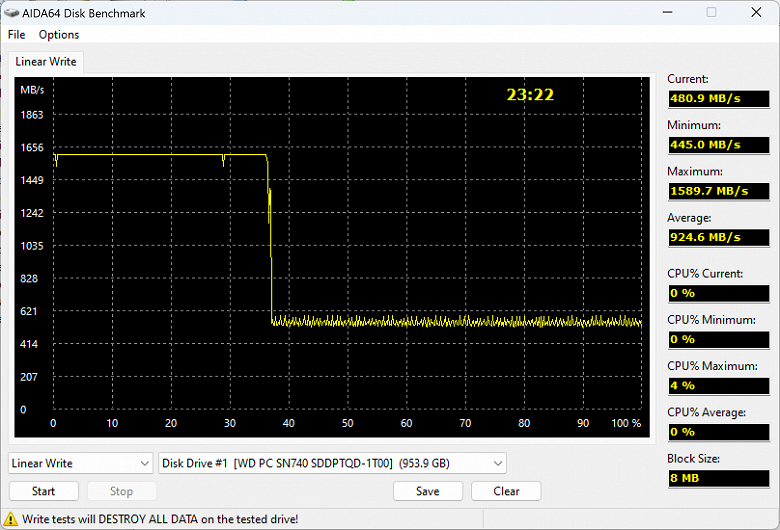780x530 pixels.
Task: Open the Options menu
Action: [x=59, y=35]
